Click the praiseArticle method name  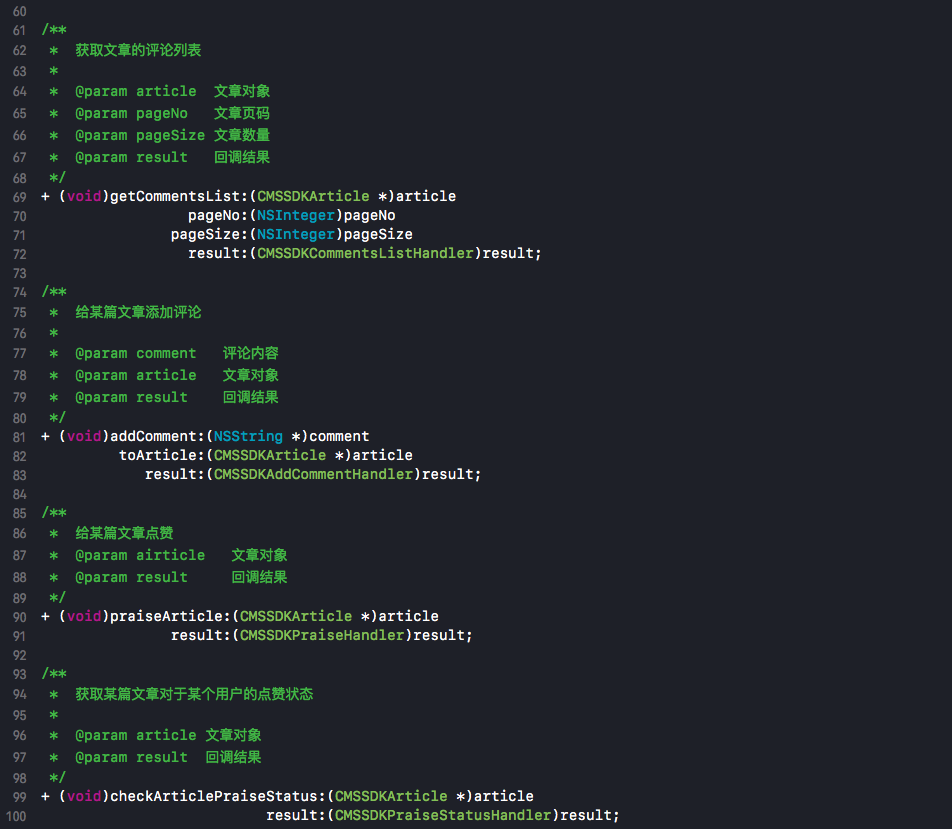click(166, 616)
